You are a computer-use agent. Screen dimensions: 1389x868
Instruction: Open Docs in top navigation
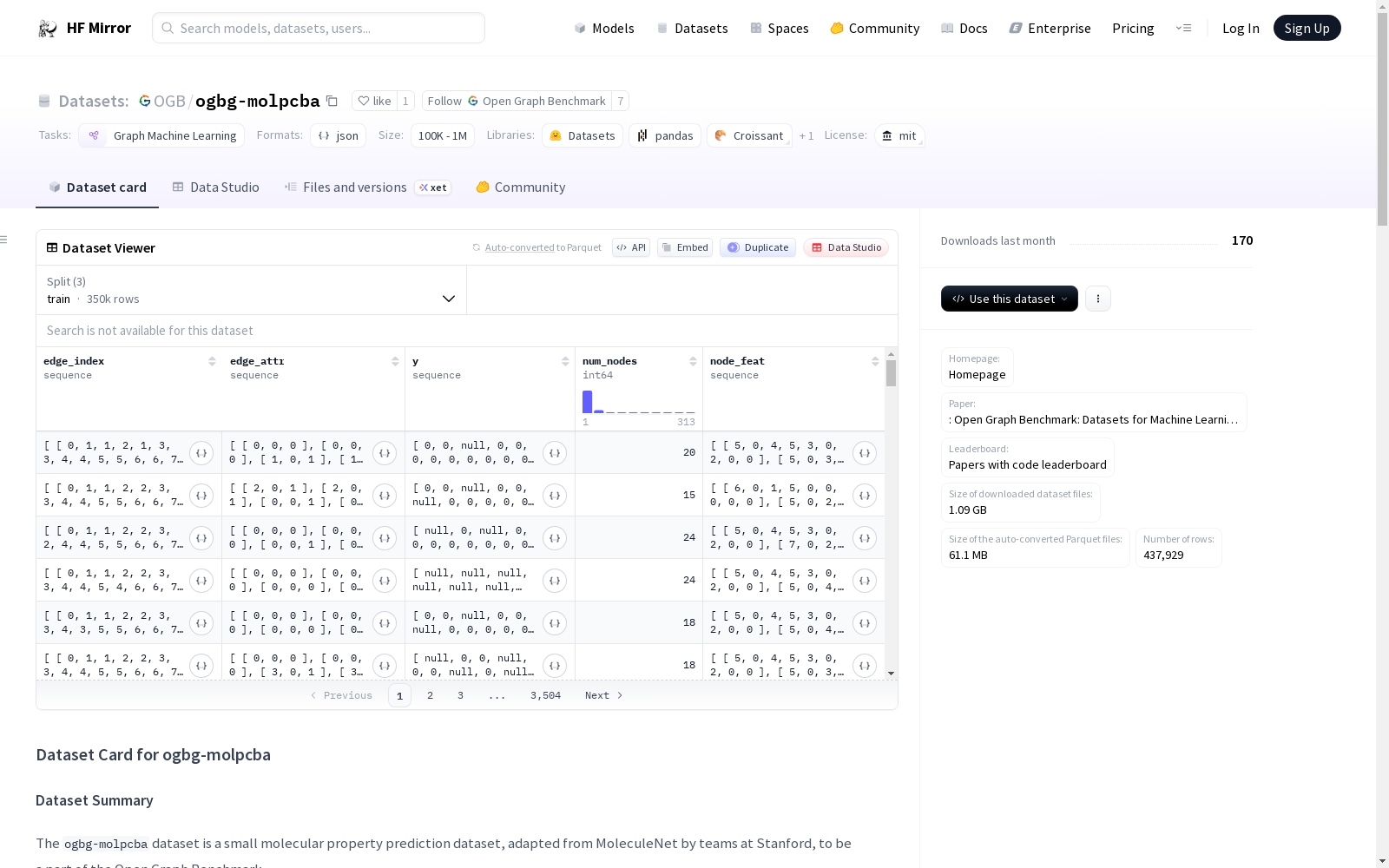pos(964,28)
